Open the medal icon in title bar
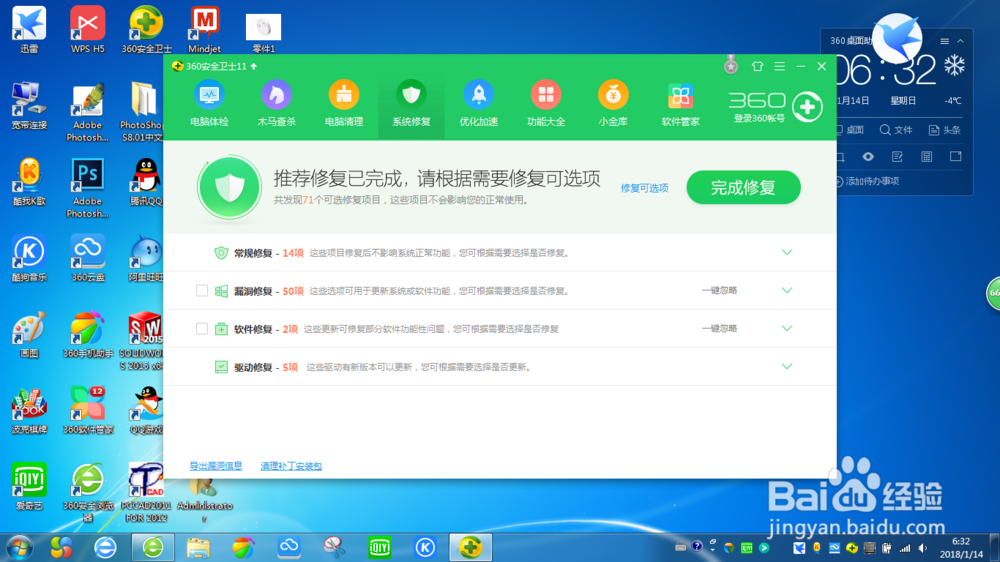 731,65
